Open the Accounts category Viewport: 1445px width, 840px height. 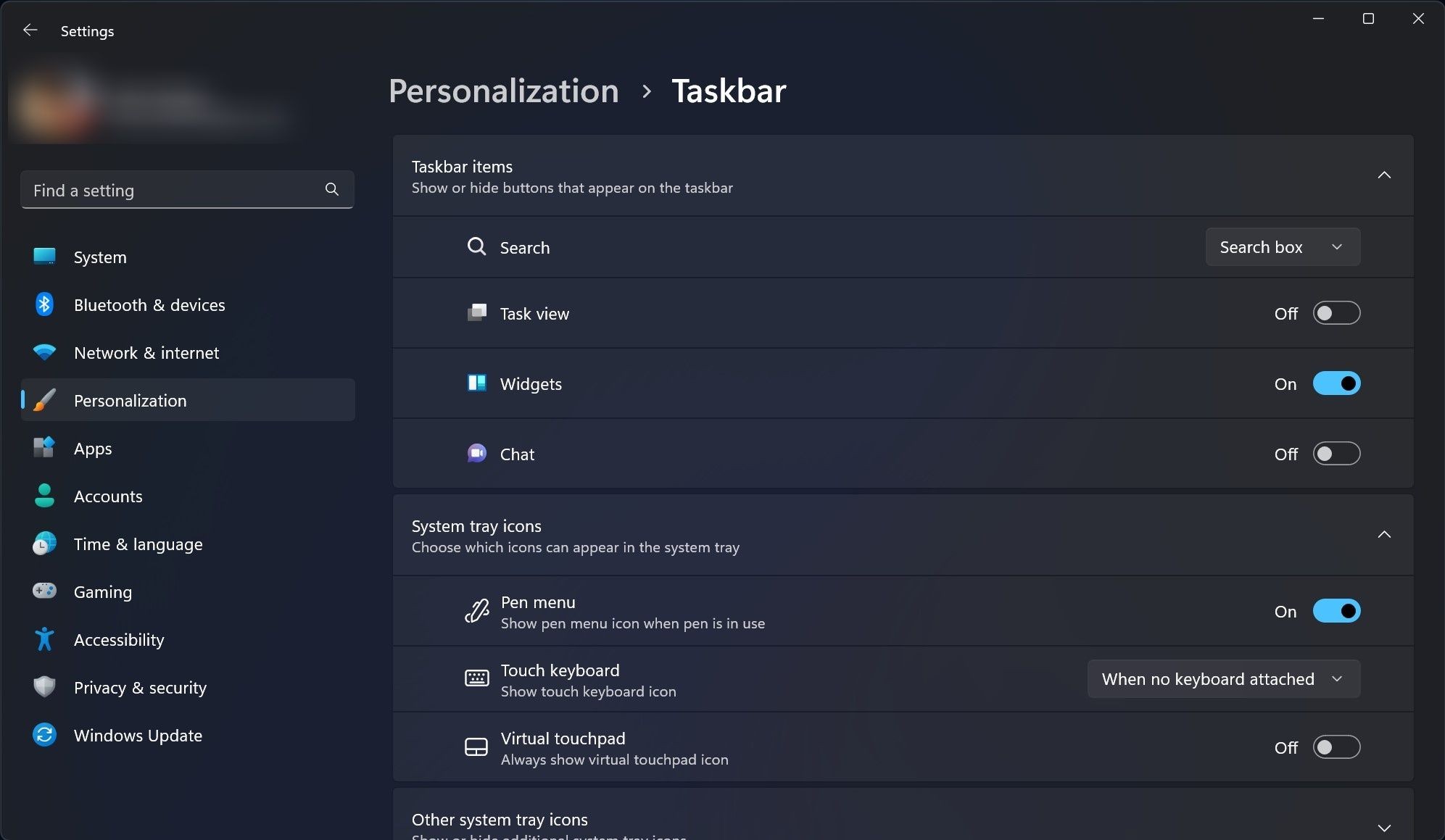tap(188, 496)
